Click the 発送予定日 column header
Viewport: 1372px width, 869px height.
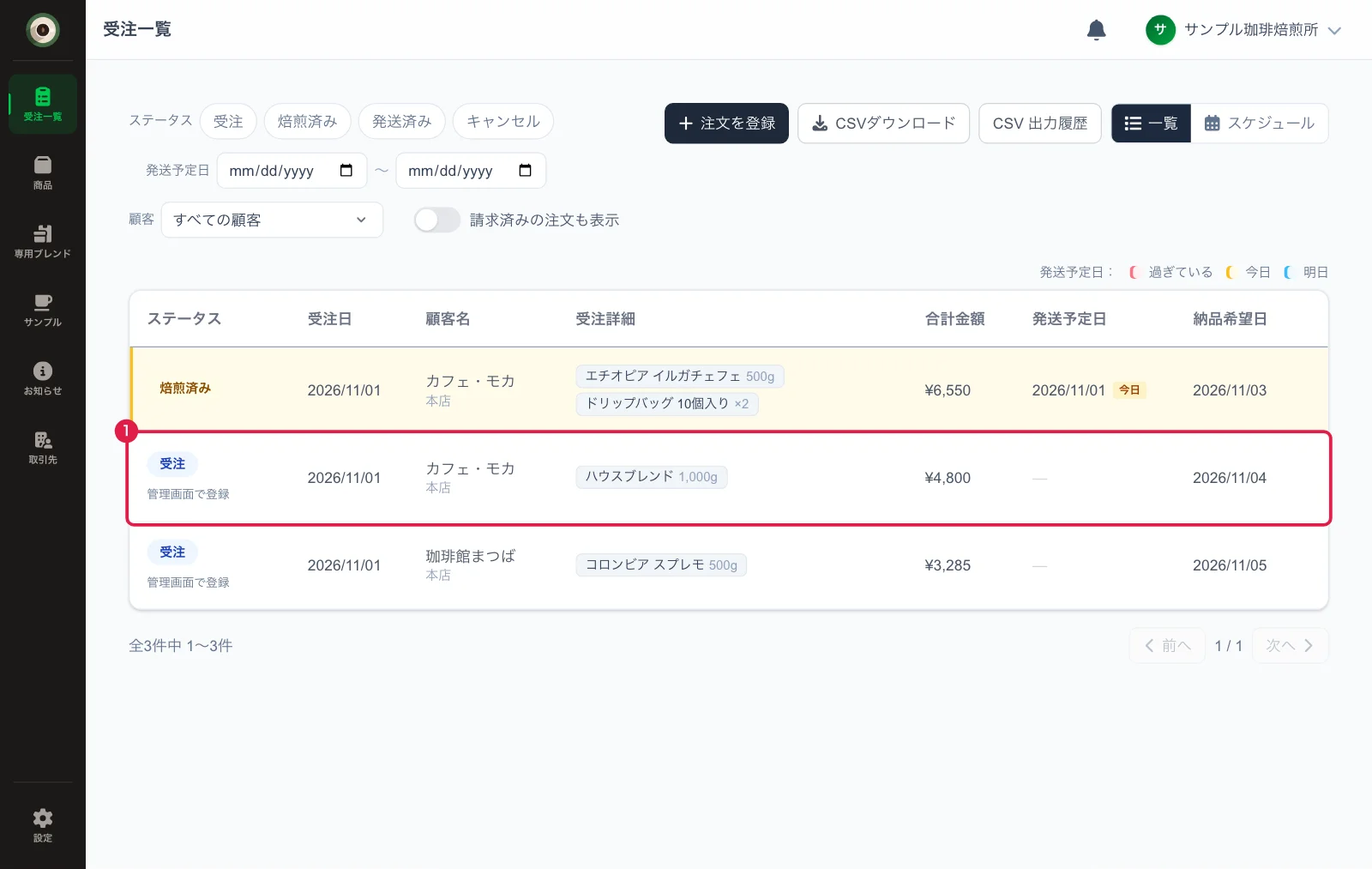tap(1069, 319)
